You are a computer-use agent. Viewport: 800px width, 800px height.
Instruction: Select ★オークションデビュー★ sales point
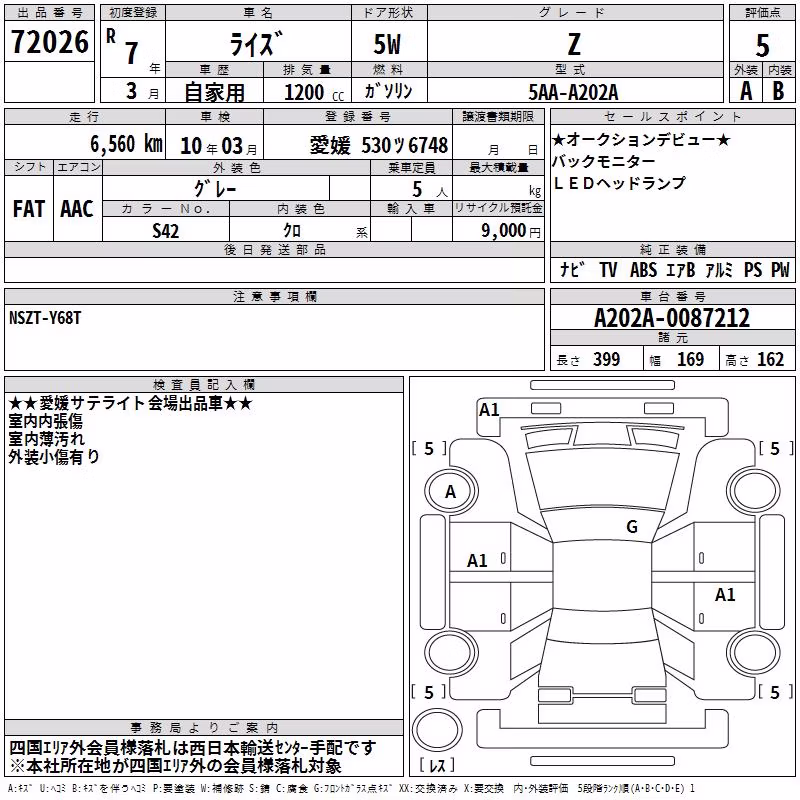641,139
